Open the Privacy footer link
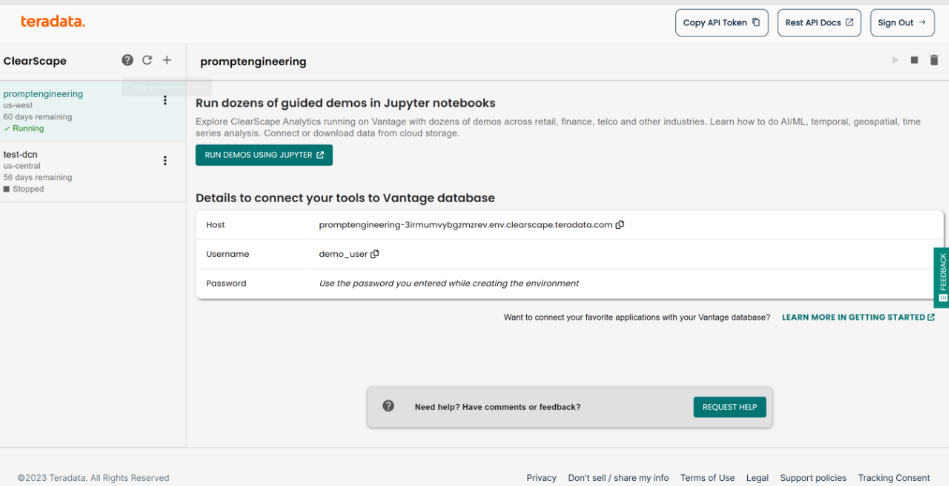Viewport: 949px width, 486px height. point(541,478)
